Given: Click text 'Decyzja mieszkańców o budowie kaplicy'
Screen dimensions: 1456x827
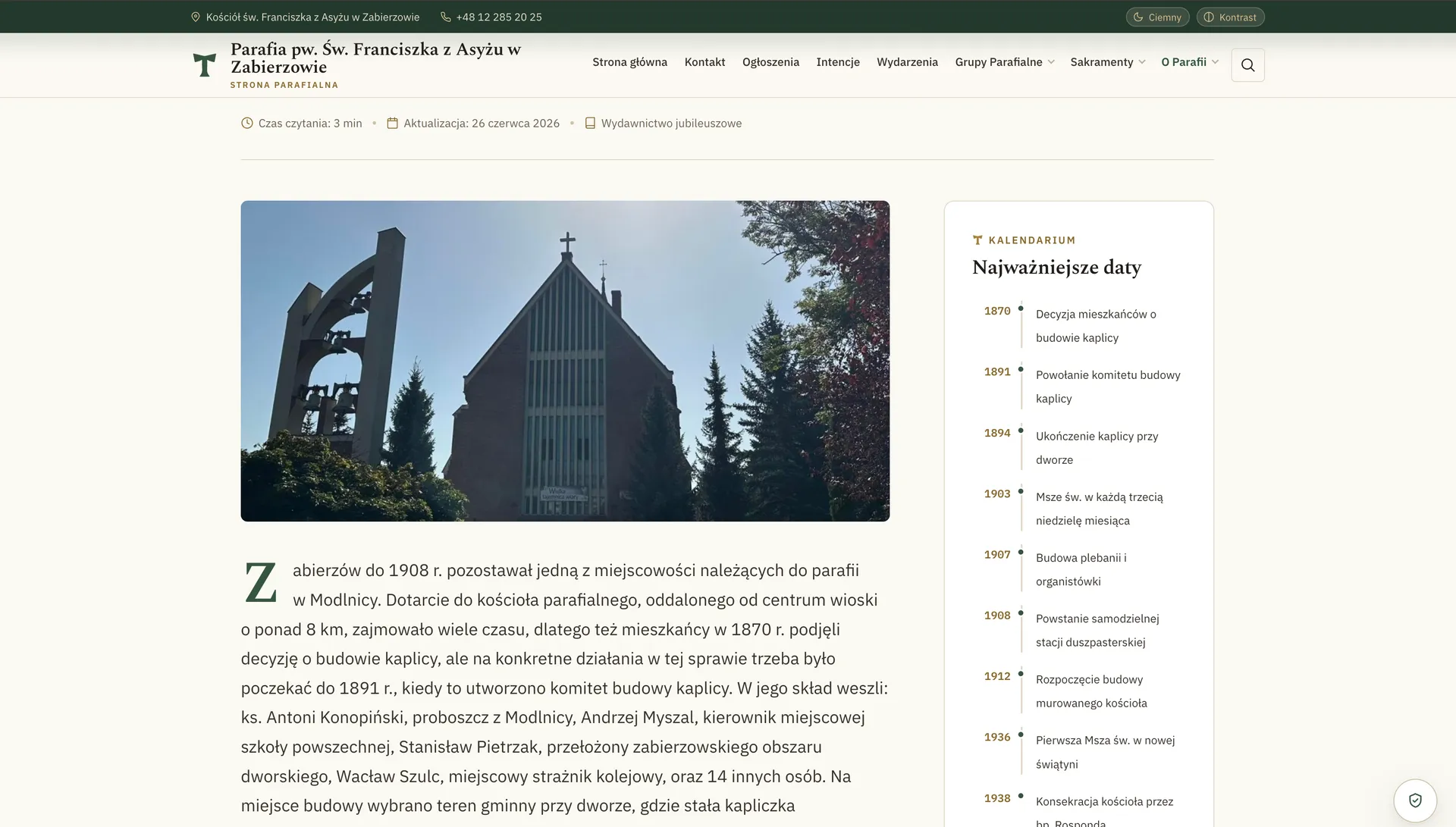Looking at the screenshot, I should [1096, 326].
